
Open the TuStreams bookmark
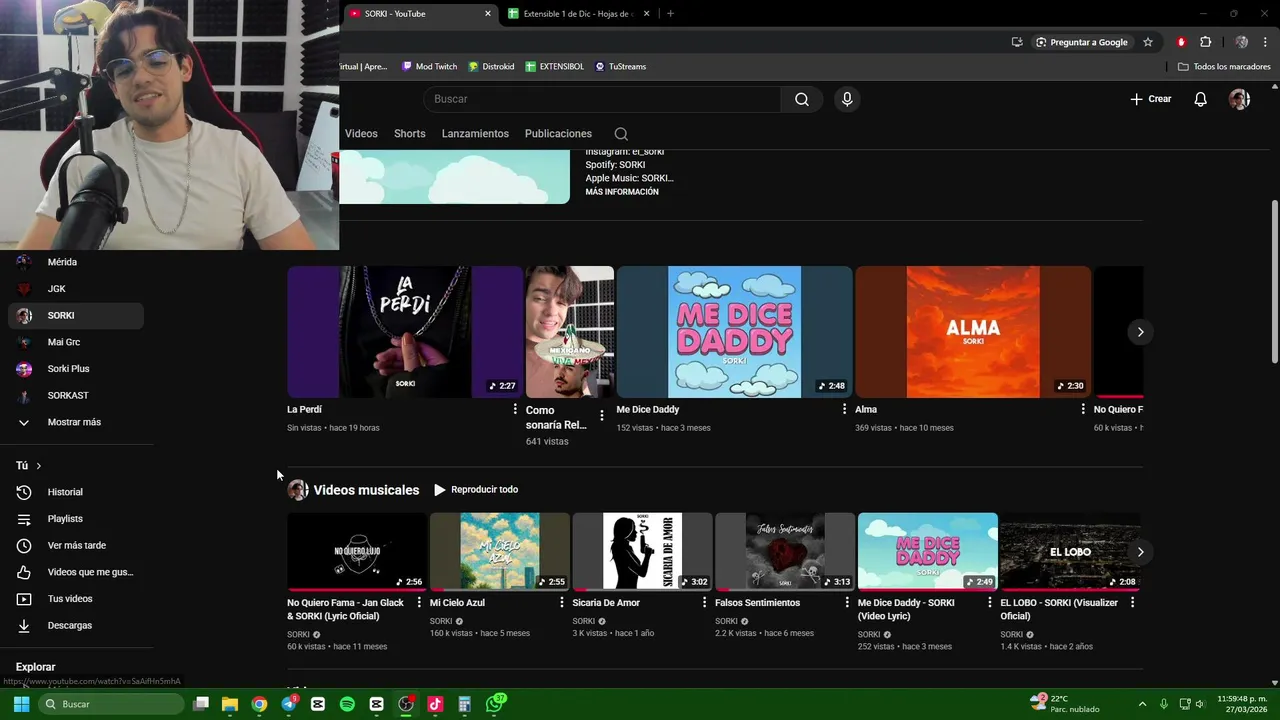(620, 66)
